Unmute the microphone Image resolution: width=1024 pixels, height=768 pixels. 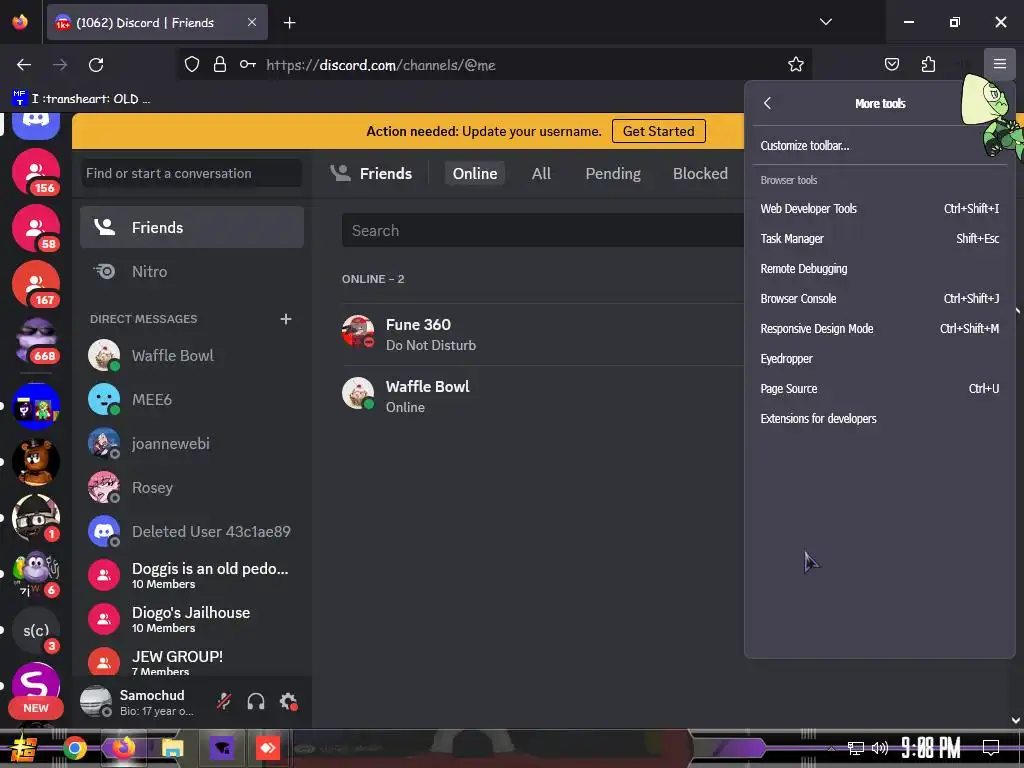[x=224, y=701]
